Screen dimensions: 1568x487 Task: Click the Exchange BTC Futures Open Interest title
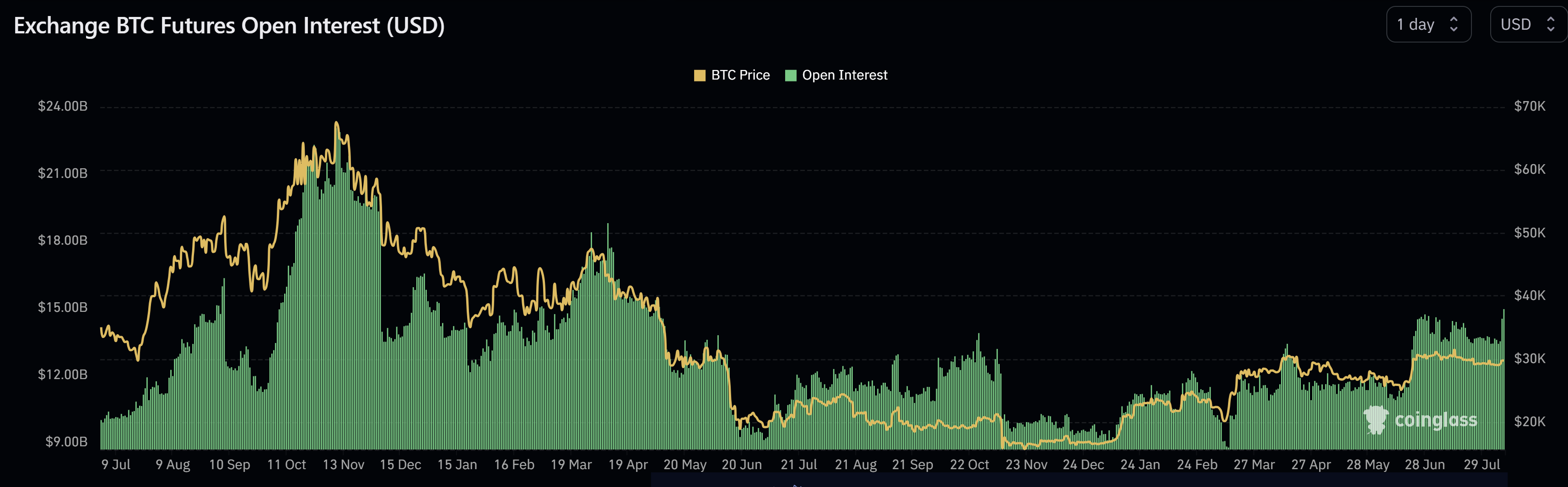click(x=229, y=25)
